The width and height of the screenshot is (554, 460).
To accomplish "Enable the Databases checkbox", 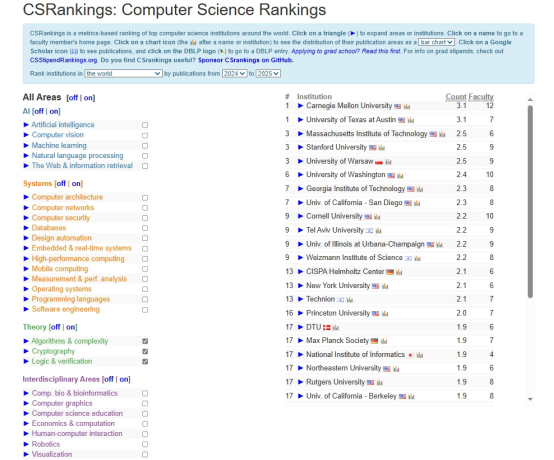I will (145, 228).
